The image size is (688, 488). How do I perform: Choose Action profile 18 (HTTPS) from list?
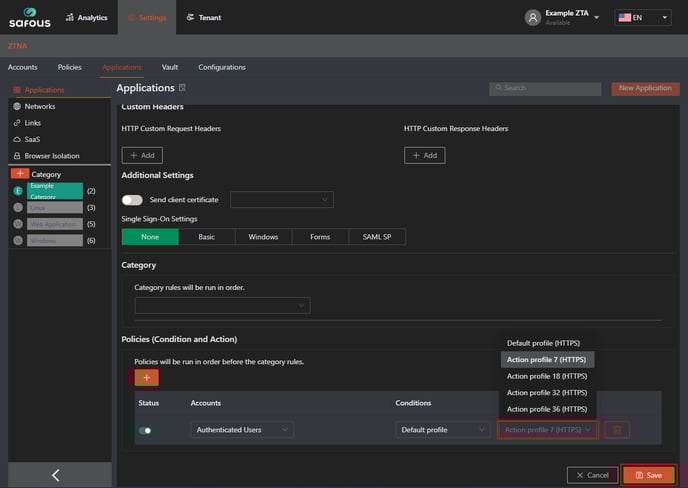546,376
